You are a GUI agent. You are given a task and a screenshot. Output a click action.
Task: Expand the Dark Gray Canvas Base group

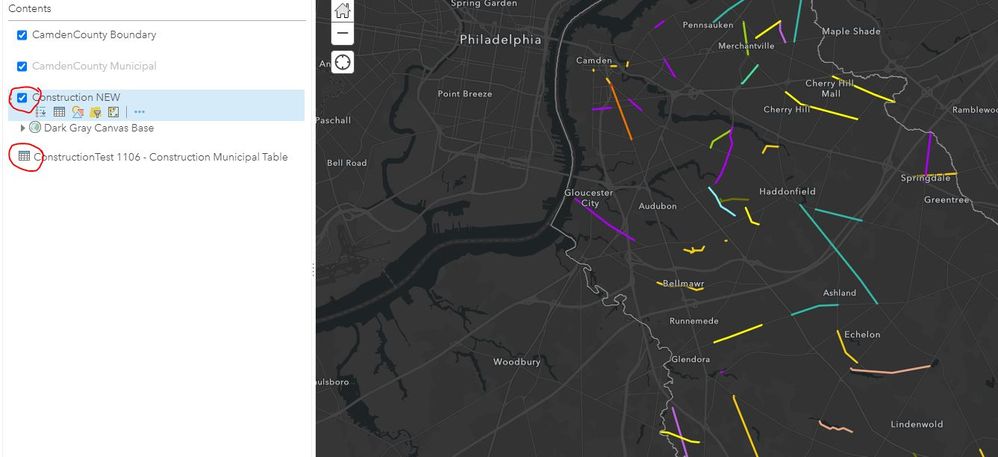tap(23, 128)
